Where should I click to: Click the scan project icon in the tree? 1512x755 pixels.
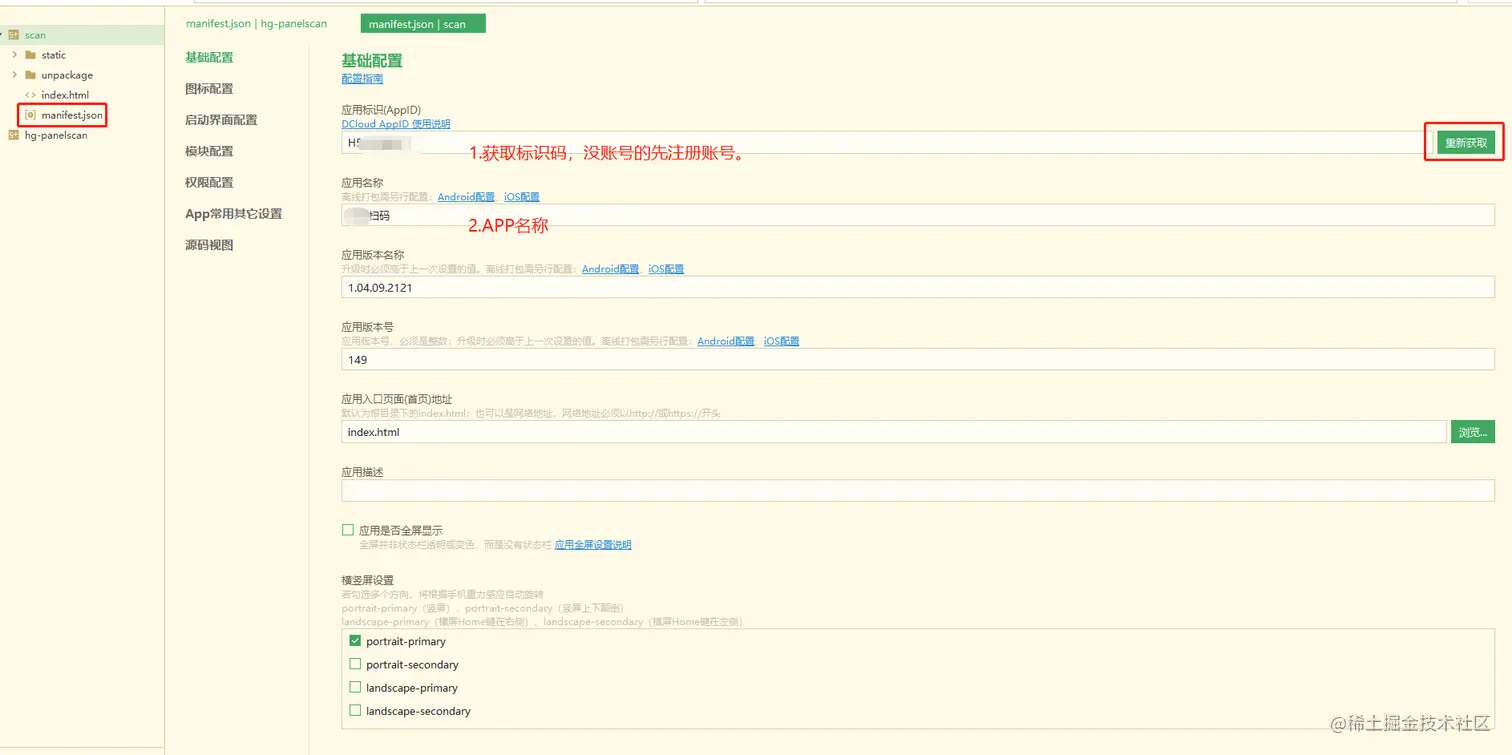tap(14, 35)
